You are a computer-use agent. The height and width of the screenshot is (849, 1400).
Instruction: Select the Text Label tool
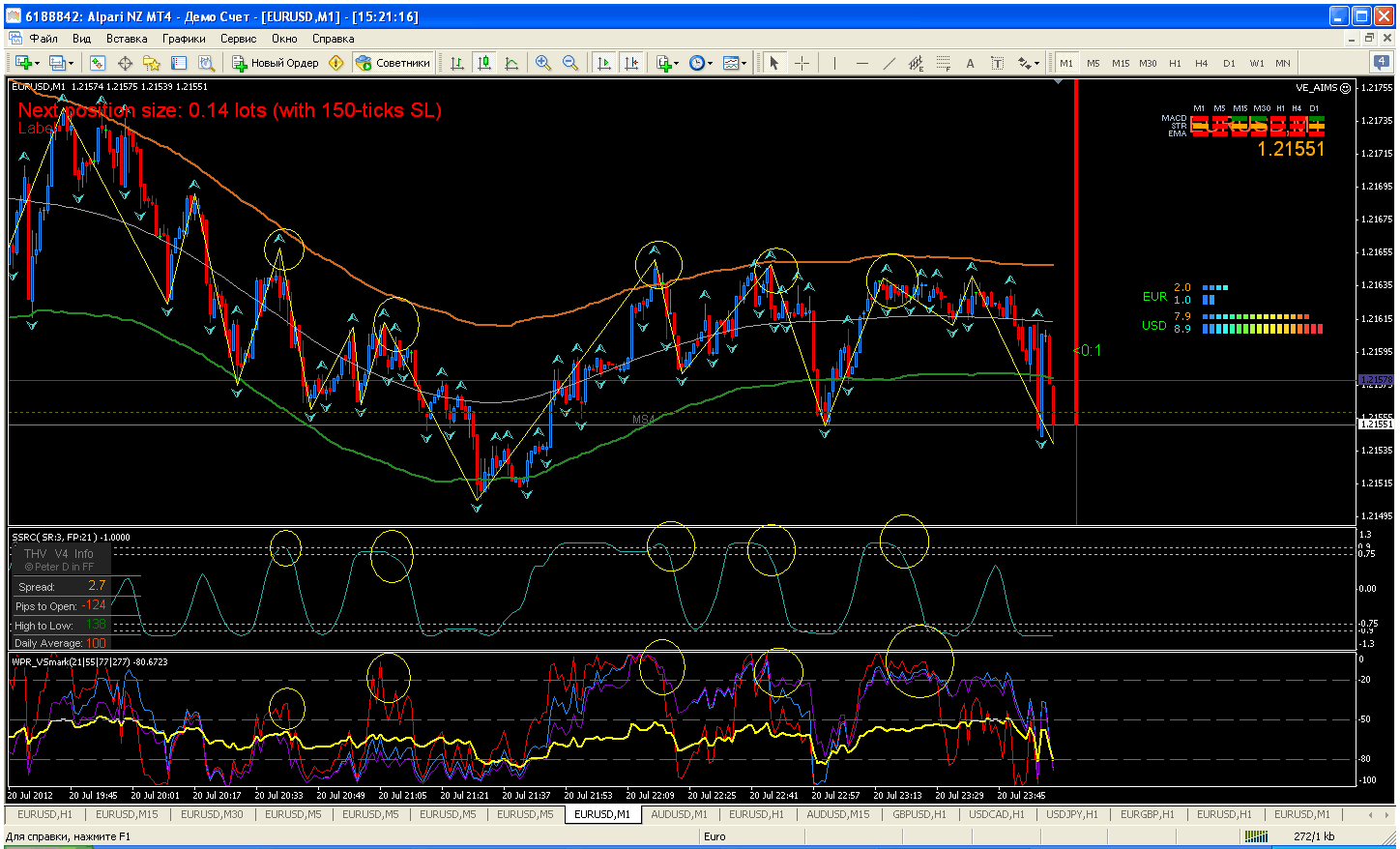997,63
